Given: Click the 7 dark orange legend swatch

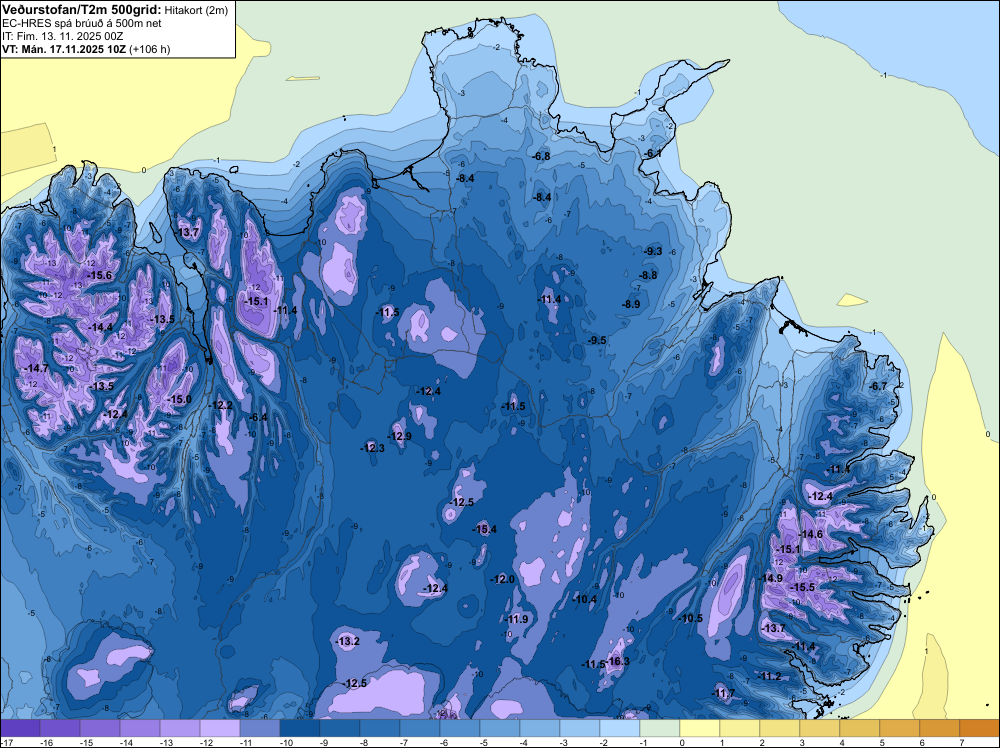Looking at the screenshot, I should (980, 728).
